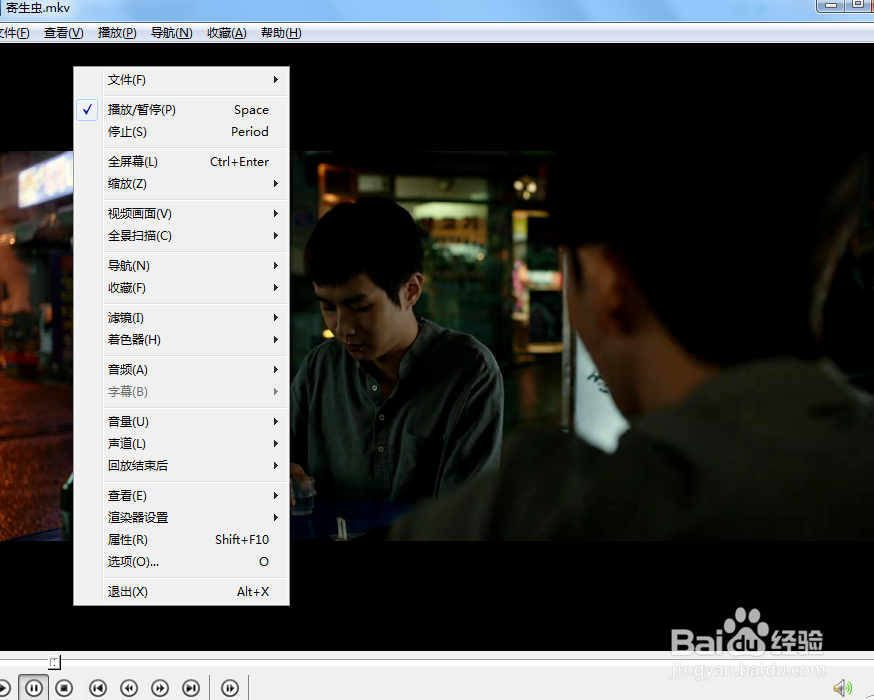Click the Pause button in playback bar
Viewport: 874px width, 700px height.
click(x=33, y=688)
